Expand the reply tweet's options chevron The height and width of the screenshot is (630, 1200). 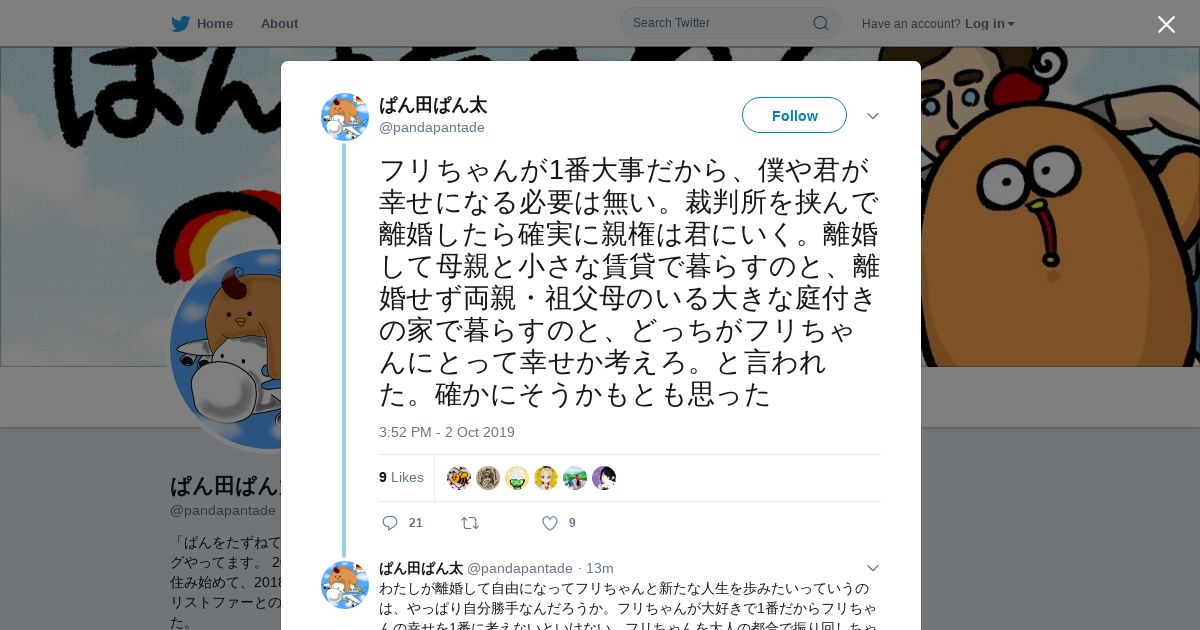click(873, 568)
